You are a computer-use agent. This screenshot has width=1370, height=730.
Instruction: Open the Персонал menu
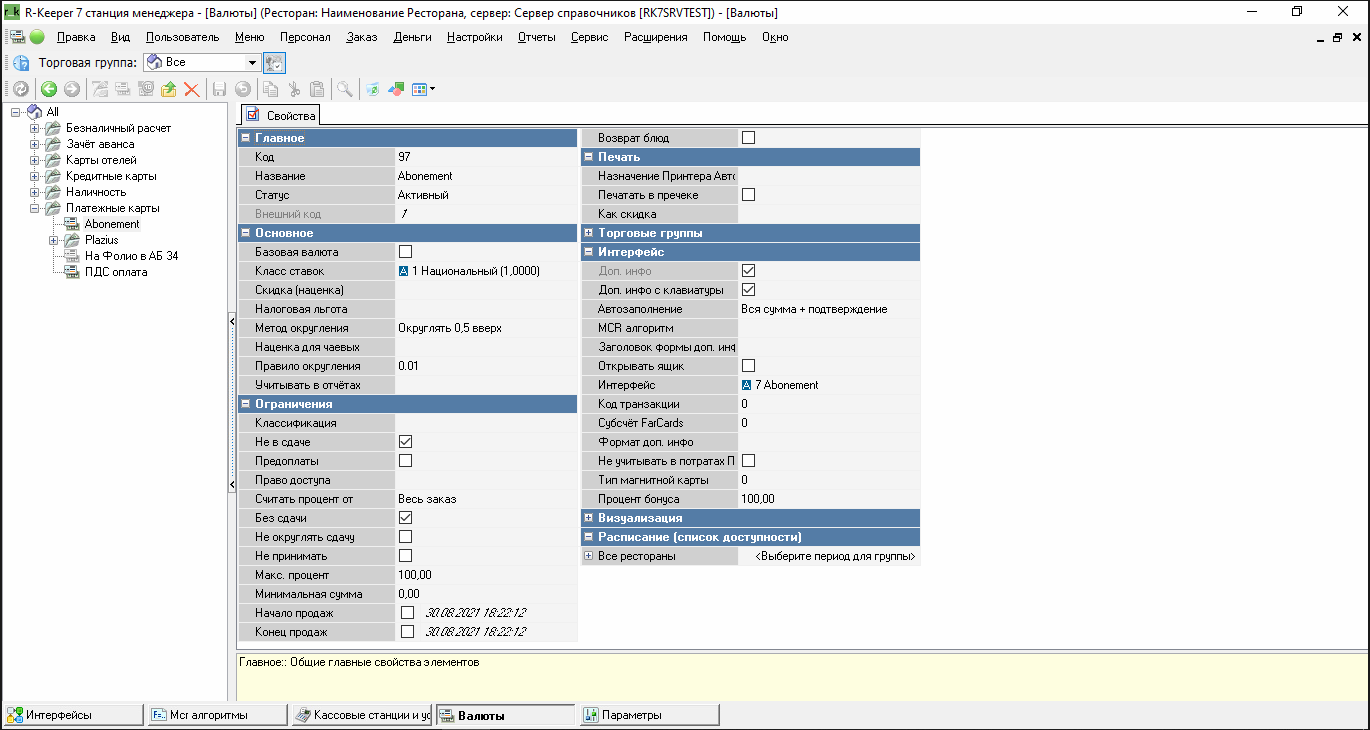click(x=305, y=37)
